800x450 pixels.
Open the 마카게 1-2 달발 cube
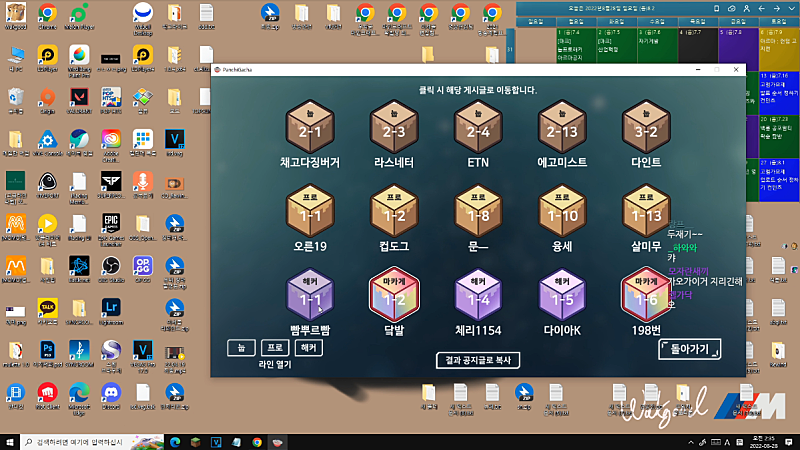pos(394,294)
